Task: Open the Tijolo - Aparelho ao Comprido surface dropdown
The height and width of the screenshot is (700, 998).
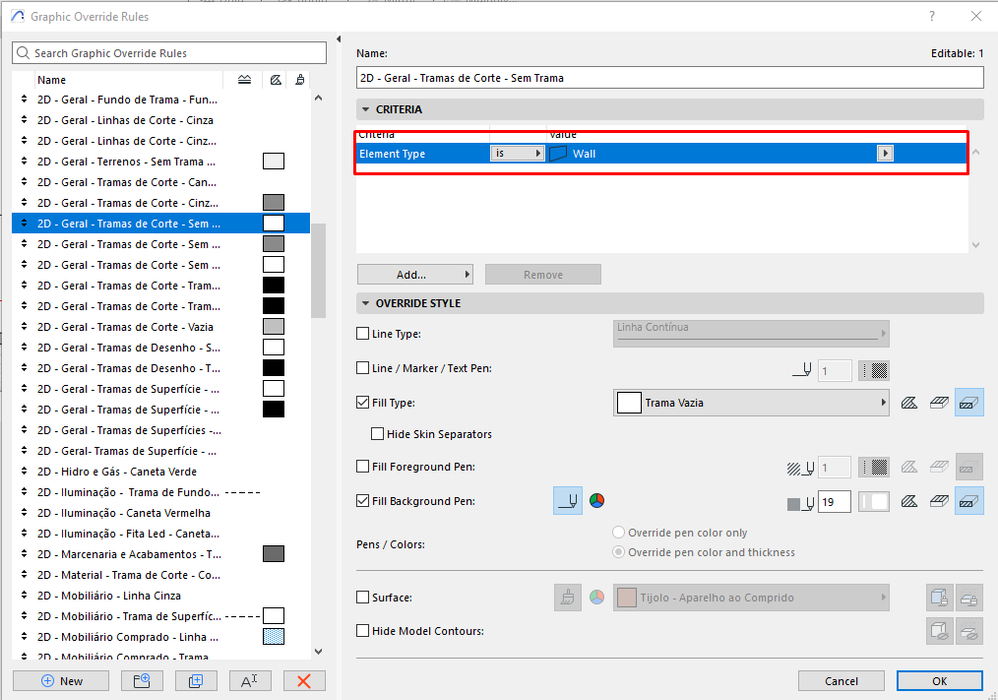Action: point(751,598)
